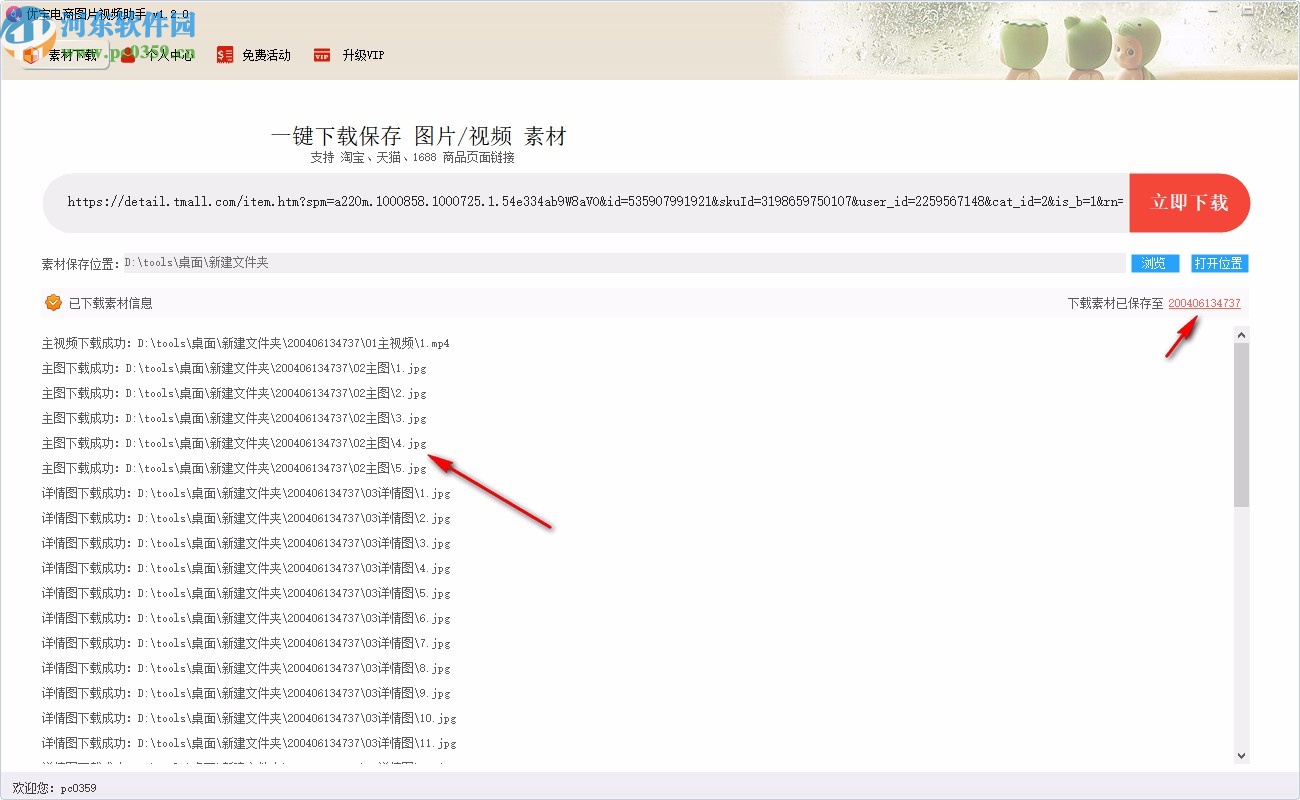Select the 03详情图\9.jpg row

pos(246,694)
